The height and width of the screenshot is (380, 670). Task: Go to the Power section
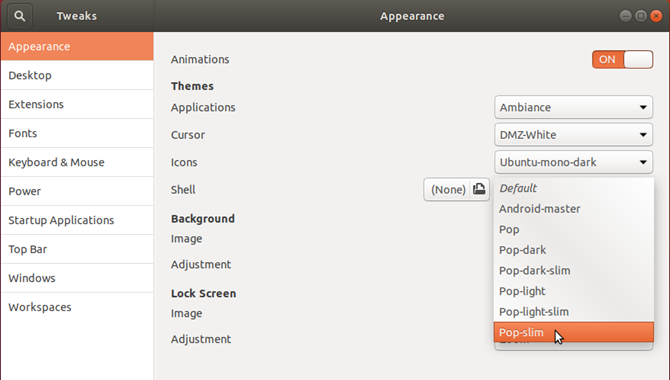(x=77, y=191)
